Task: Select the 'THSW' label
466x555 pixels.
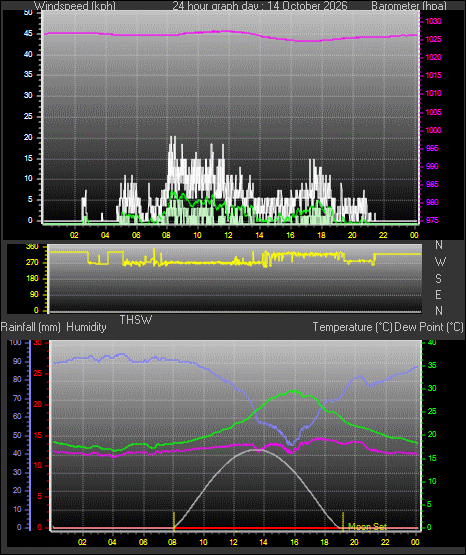Action: [x=136, y=320]
